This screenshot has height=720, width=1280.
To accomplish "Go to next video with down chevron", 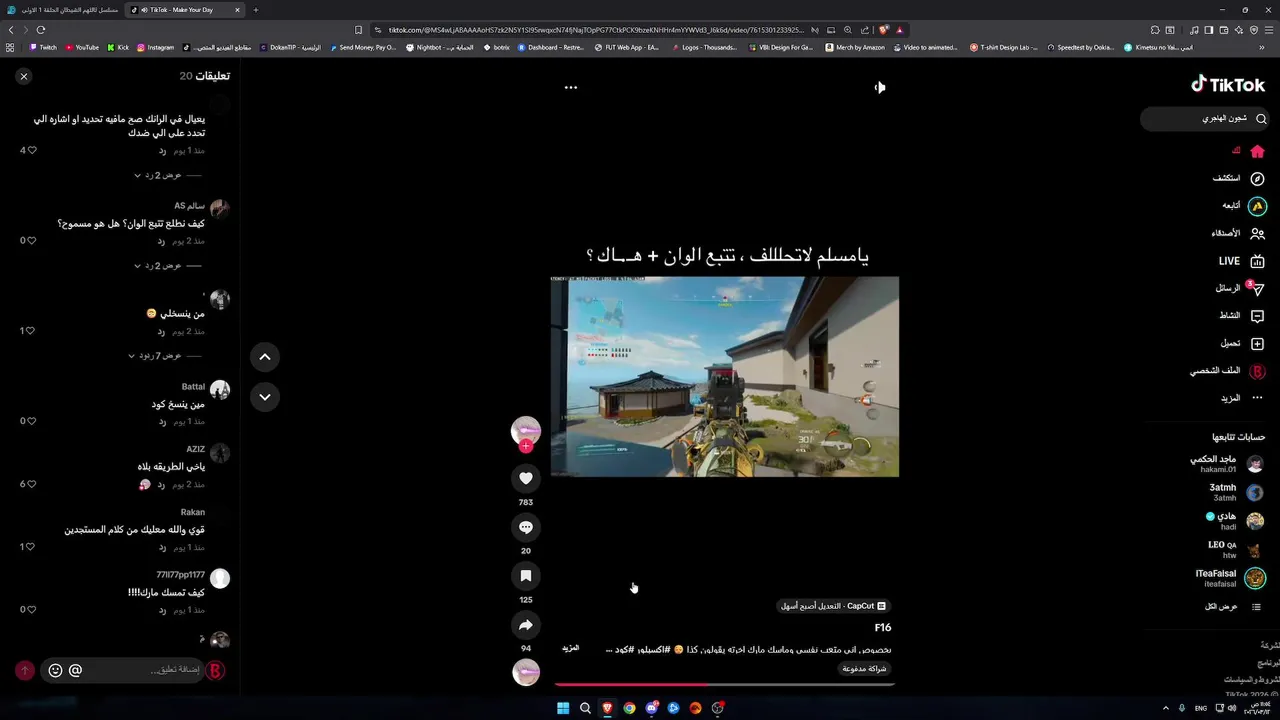I will click(x=265, y=397).
